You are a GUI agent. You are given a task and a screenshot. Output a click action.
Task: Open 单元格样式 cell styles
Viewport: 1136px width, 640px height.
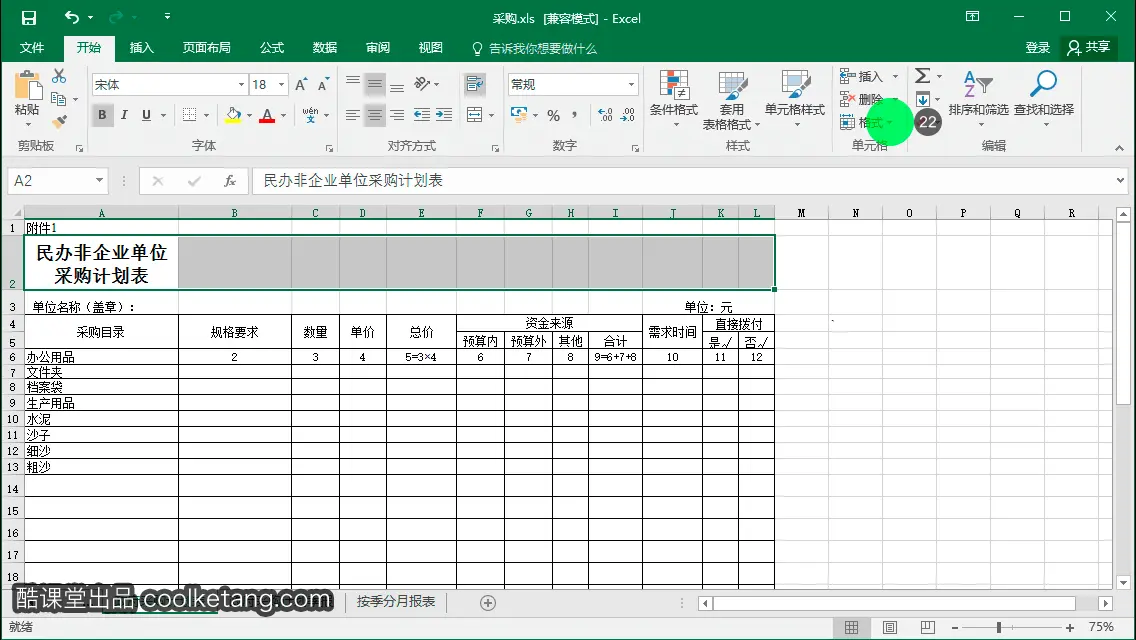pos(795,99)
